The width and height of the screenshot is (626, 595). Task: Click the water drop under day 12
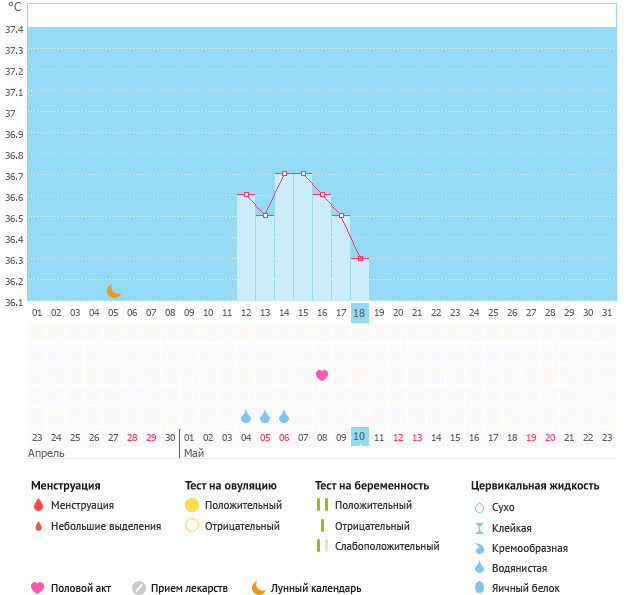pos(246,416)
